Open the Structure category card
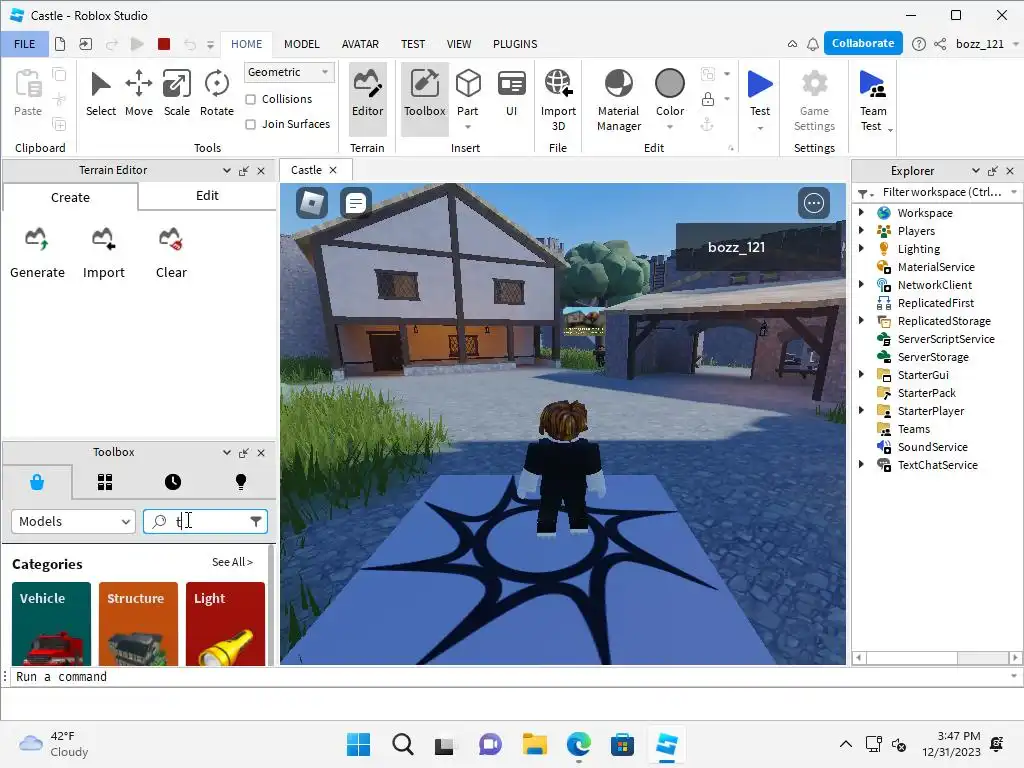 click(x=138, y=624)
